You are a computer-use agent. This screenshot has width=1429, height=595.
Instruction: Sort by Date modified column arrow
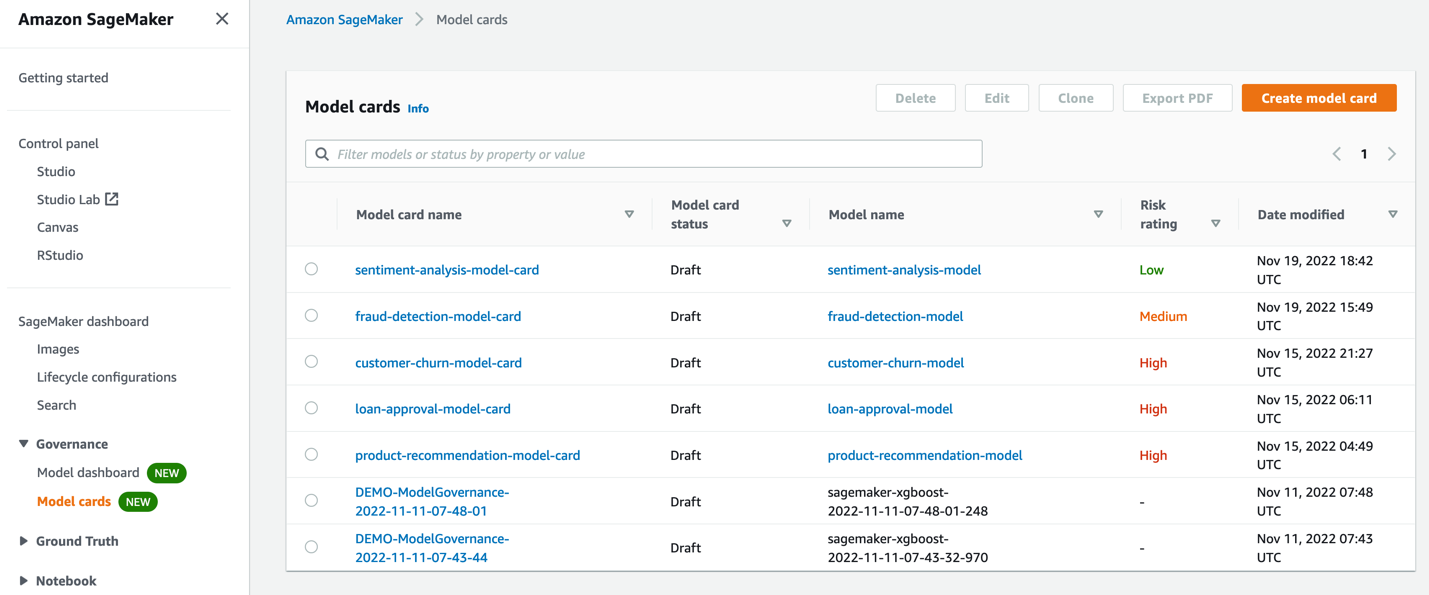[x=1392, y=214]
